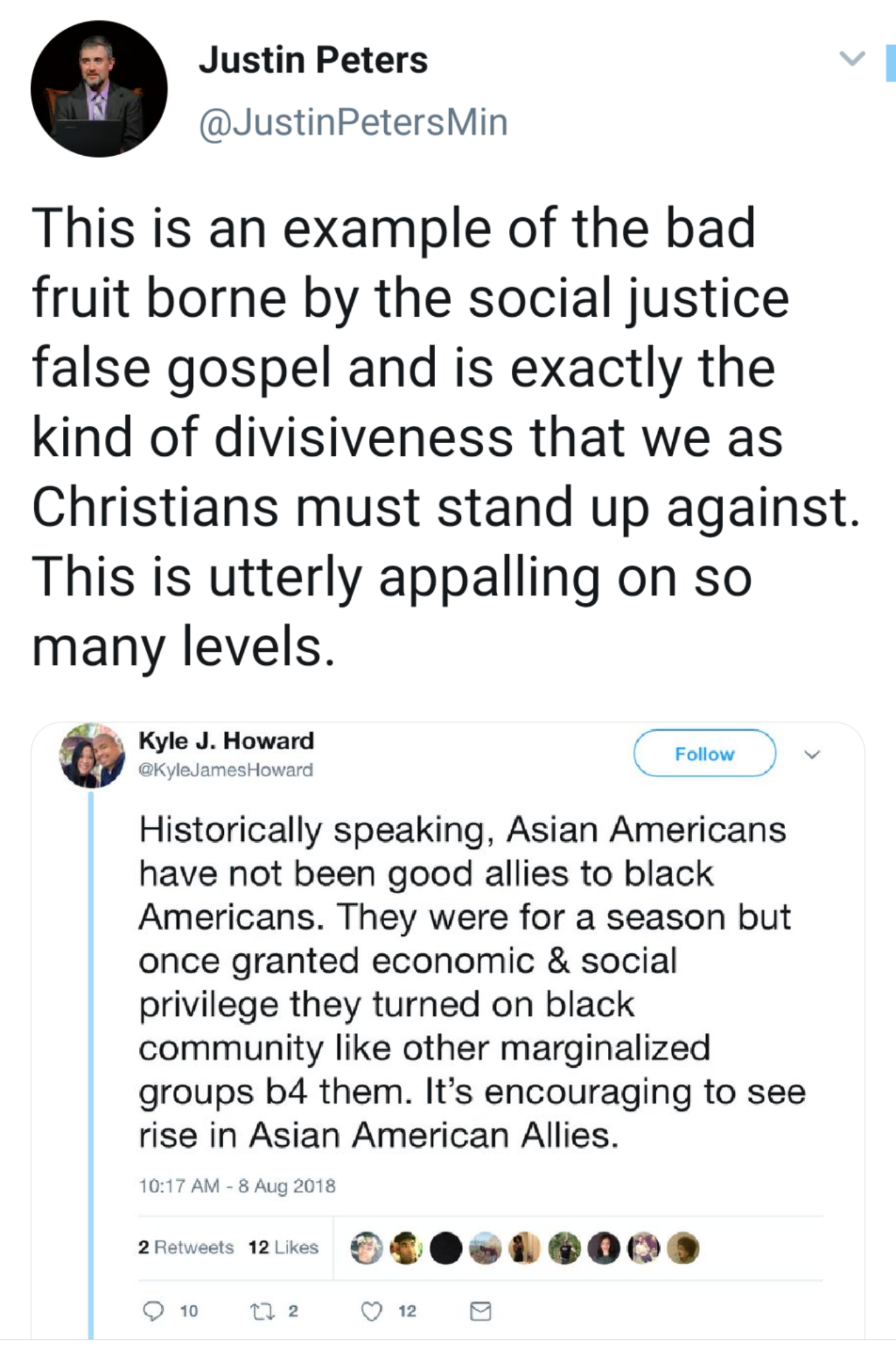Image resolution: width=896 pixels, height=1369 pixels.
Task: Click the 10:17 AM - 8 Aug 2018 timestamp
Action: (237, 1186)
